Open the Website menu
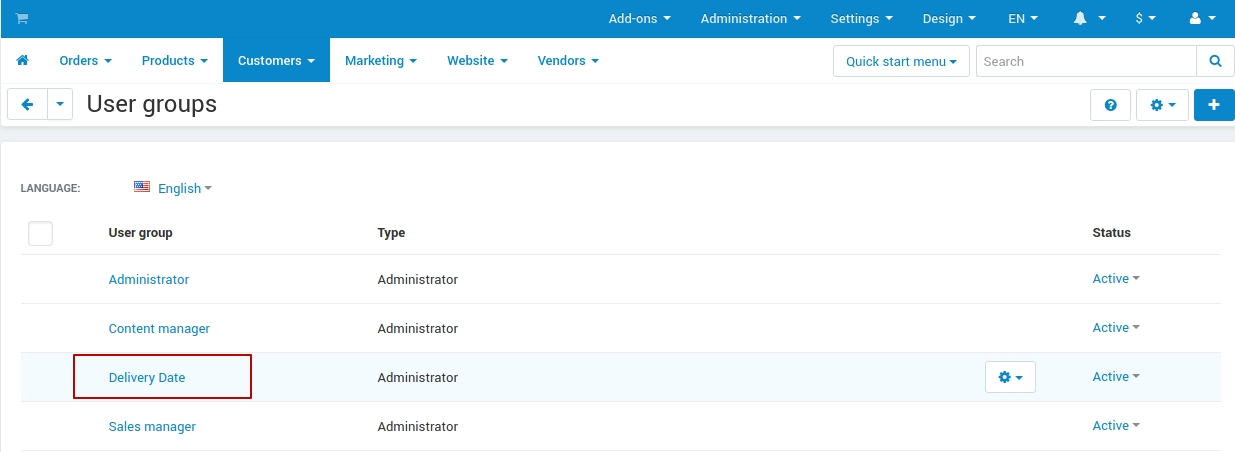Image resolution: width=1235 pixels, height=452 pixels. [477, 61]
